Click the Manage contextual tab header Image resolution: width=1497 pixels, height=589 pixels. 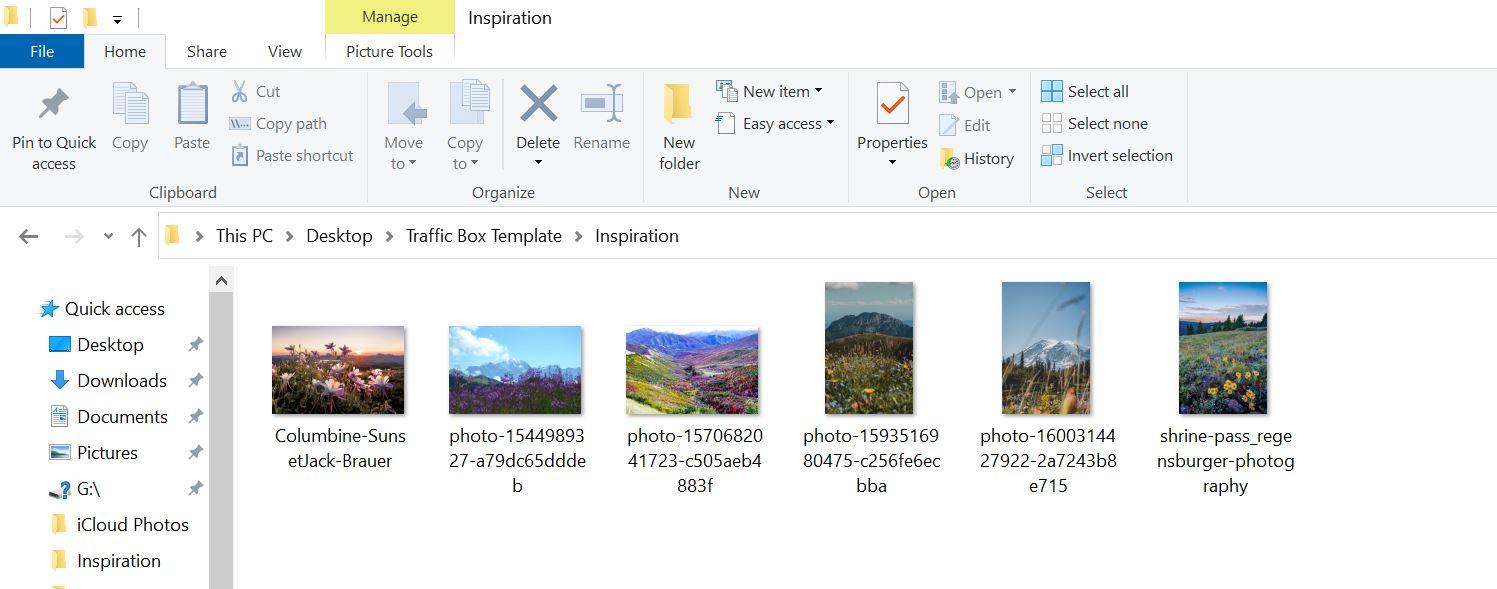pyautogui.click(x=390, y=17)
